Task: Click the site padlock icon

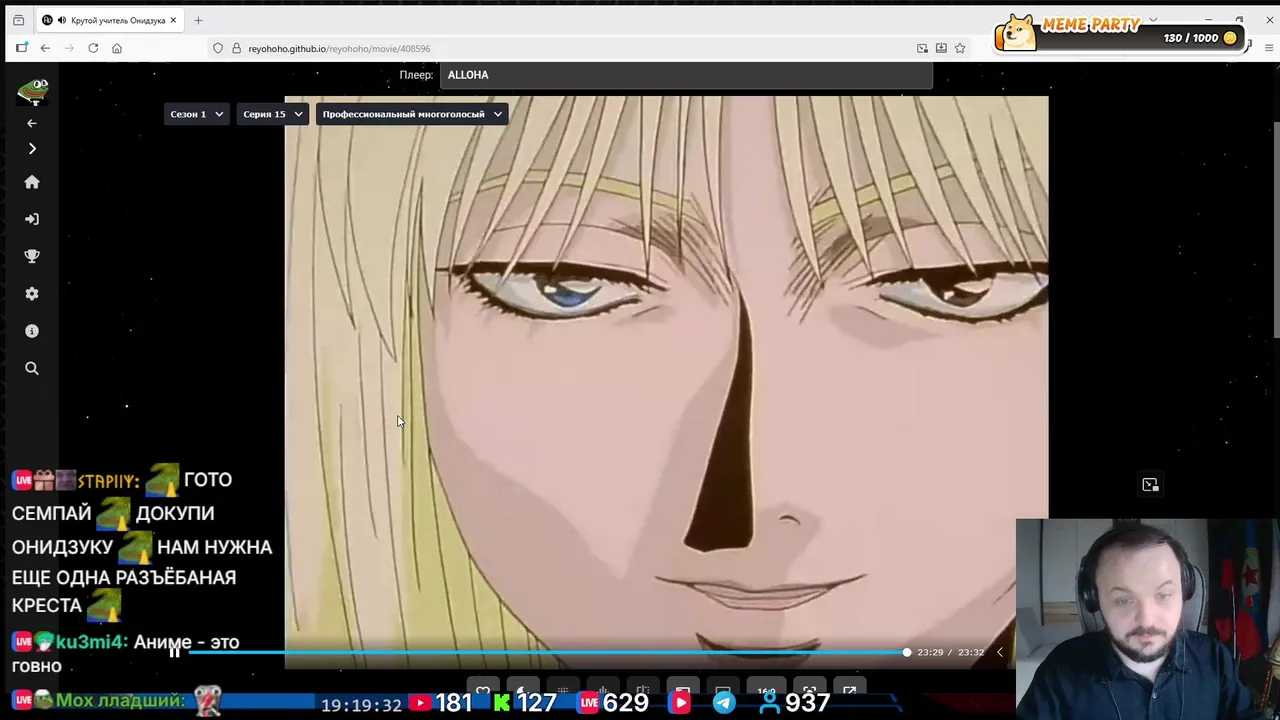Action: click(x=237, y=48)
